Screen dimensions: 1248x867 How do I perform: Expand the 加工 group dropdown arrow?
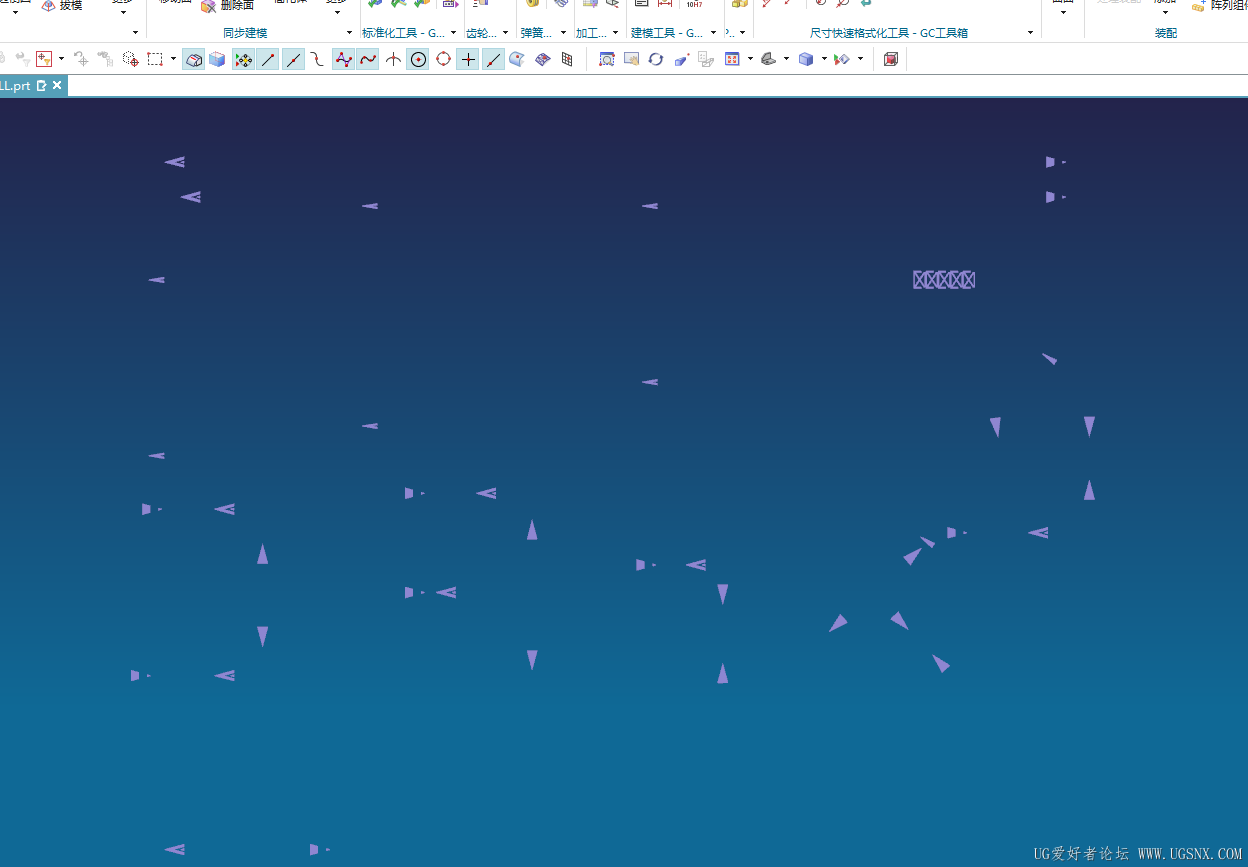tap(615, 33)
